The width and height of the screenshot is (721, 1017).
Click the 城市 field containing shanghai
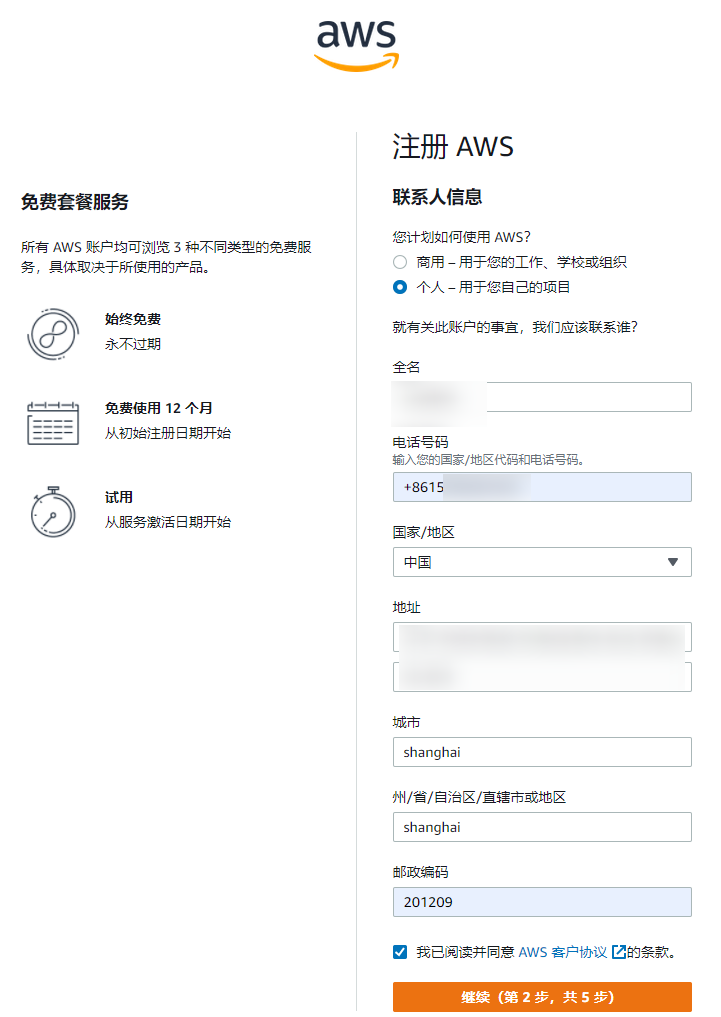tap(542, 752)
